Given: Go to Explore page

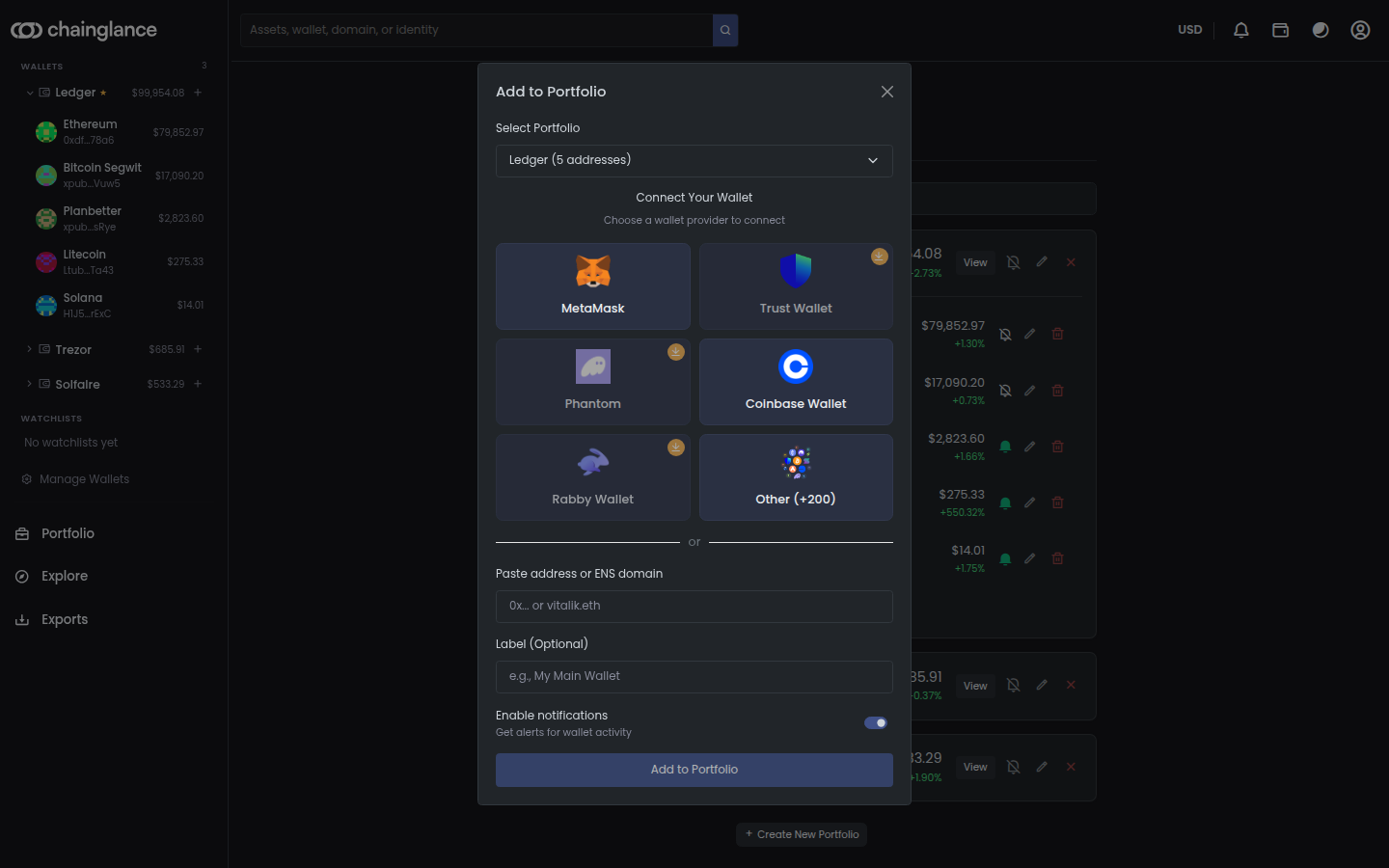Looking at the screenshot, I should click(51, 576).
